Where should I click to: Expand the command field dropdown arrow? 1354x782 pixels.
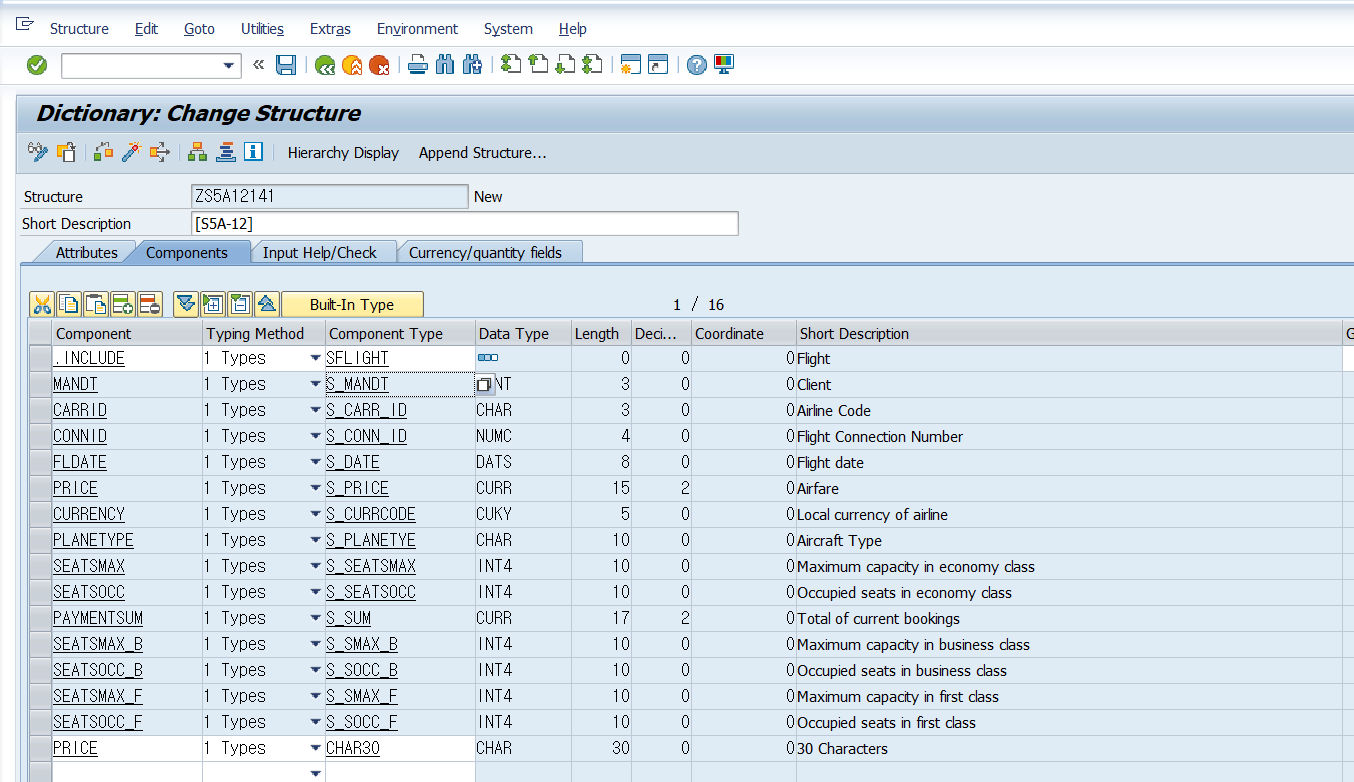pos(228,66)
